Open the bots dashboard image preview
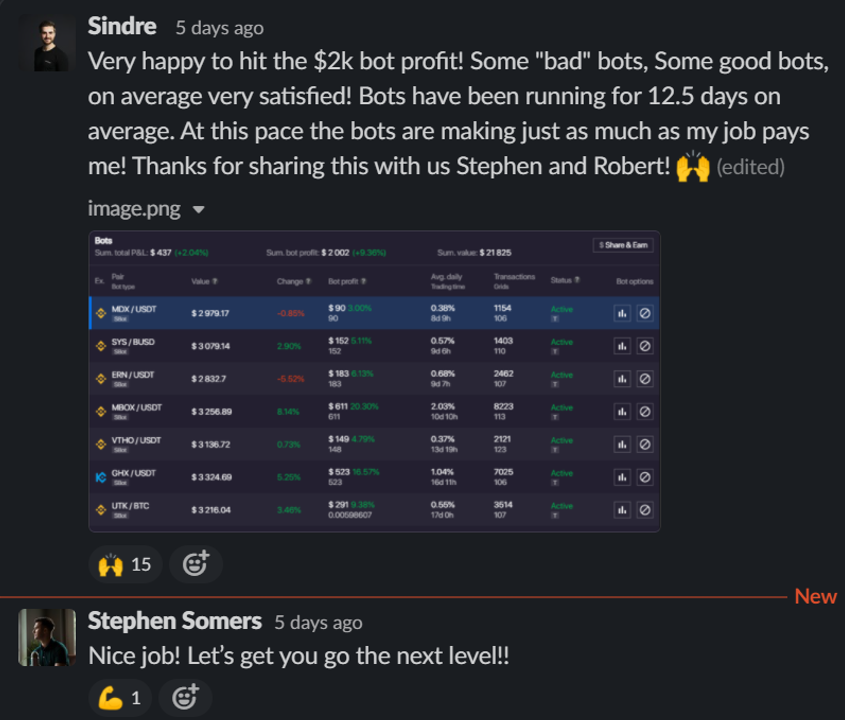Viewport: 845px width, 720px height. coord(374,381)
